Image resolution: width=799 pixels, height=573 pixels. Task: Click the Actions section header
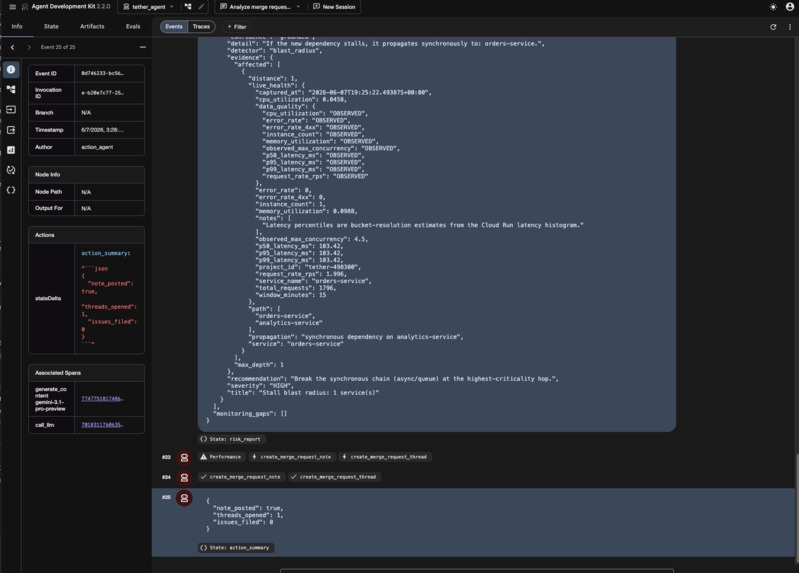[x=86, y=235]
